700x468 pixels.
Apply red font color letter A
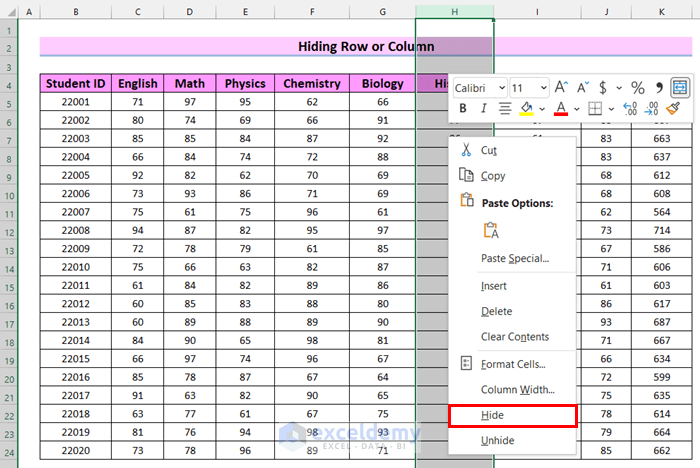coord(561,109)
